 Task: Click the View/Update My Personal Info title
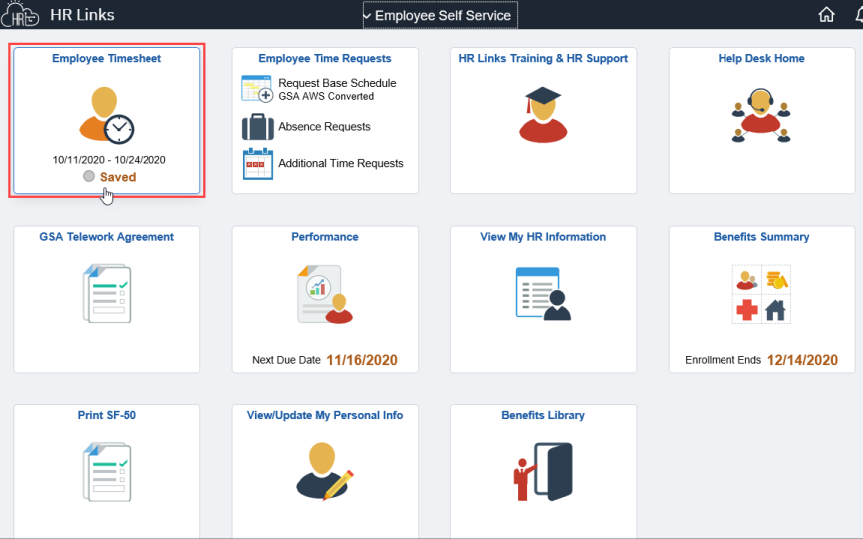coord(325,415)
